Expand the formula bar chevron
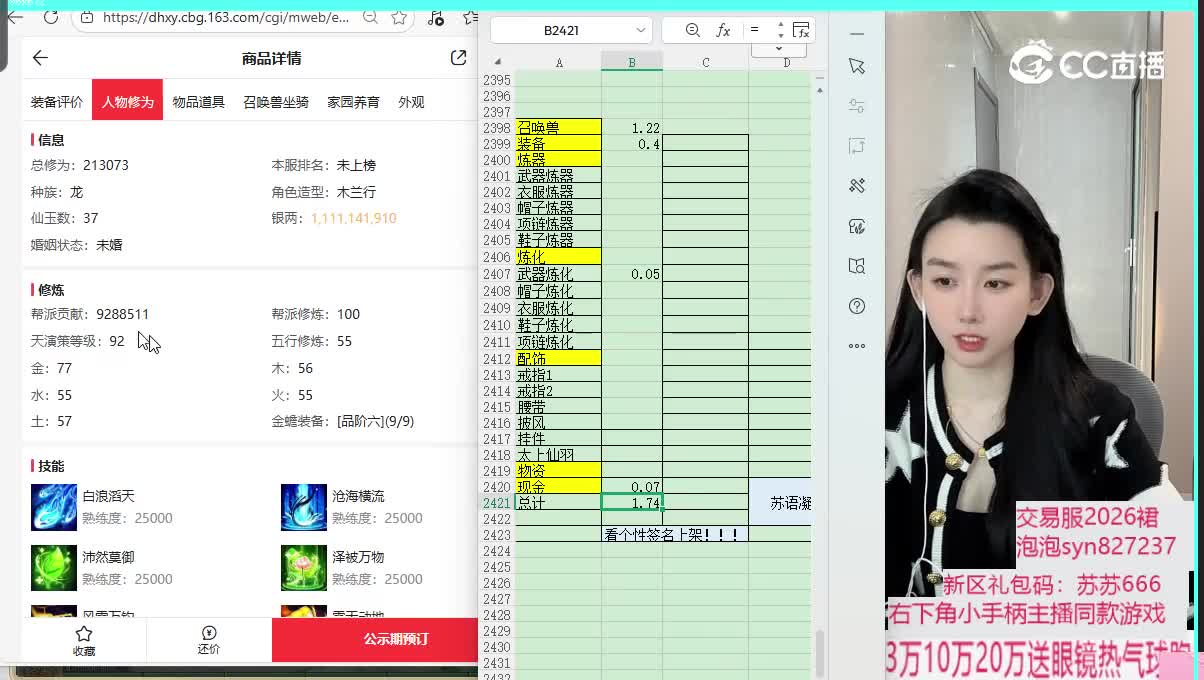 pyautogui.click(x=778, y=49)
